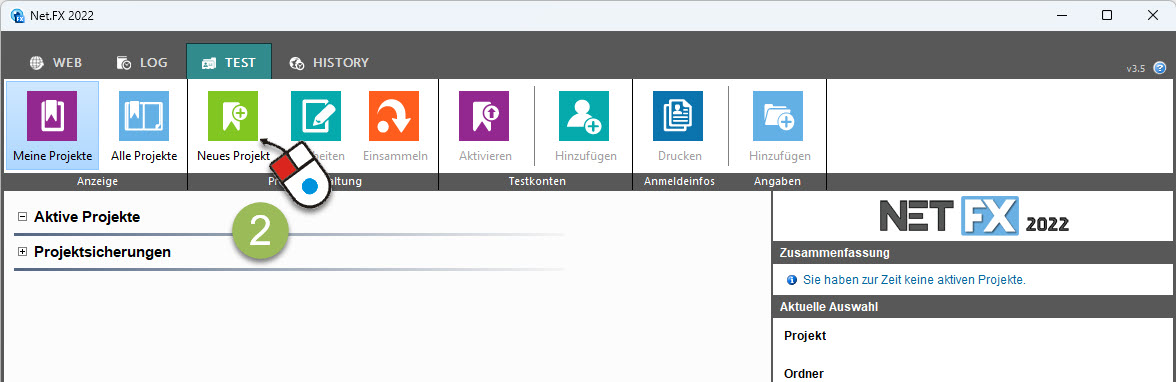
Task: Click the Projekt label in Aktuelle Auswahl
Action: coord(805,335)
